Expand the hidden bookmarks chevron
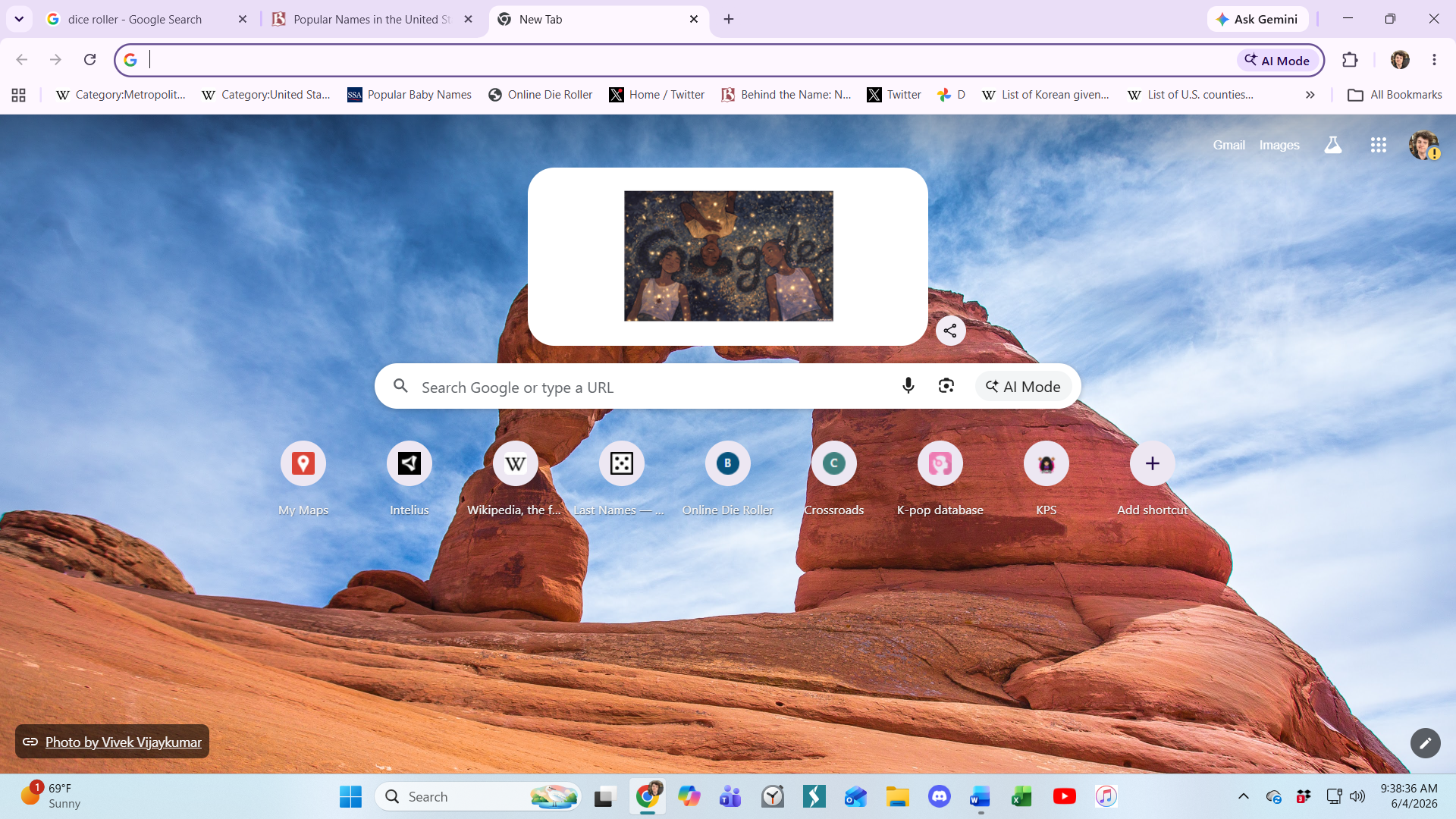Screen dimensions: 1456x819 1310,95
